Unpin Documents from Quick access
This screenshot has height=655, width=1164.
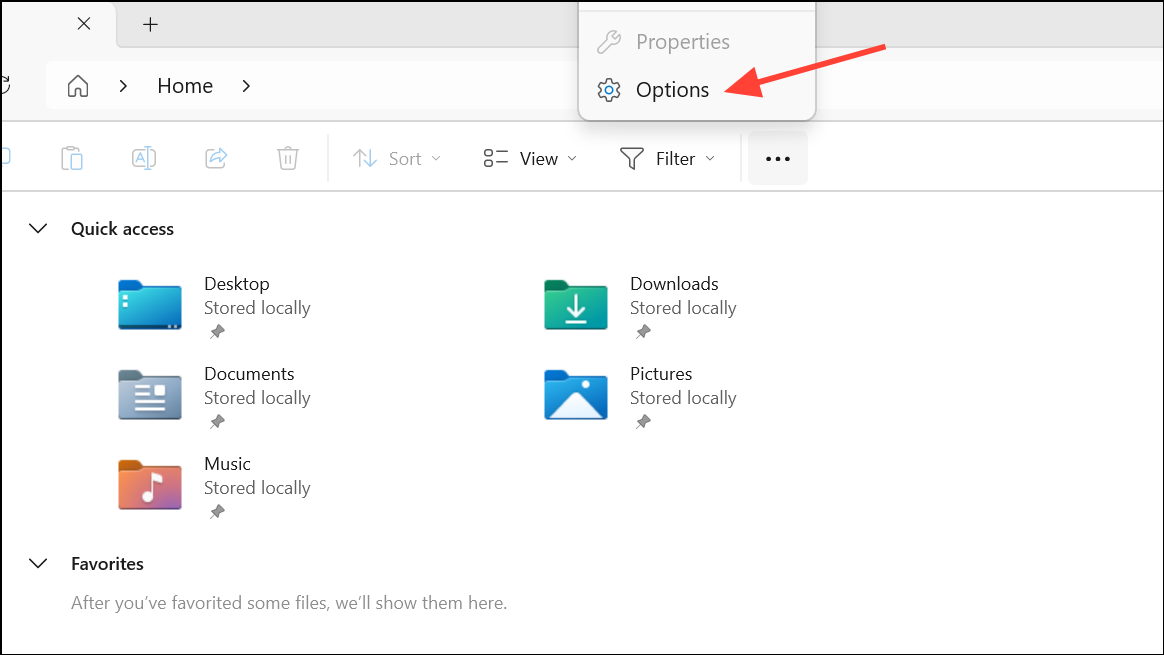click(x=216, y=421)
